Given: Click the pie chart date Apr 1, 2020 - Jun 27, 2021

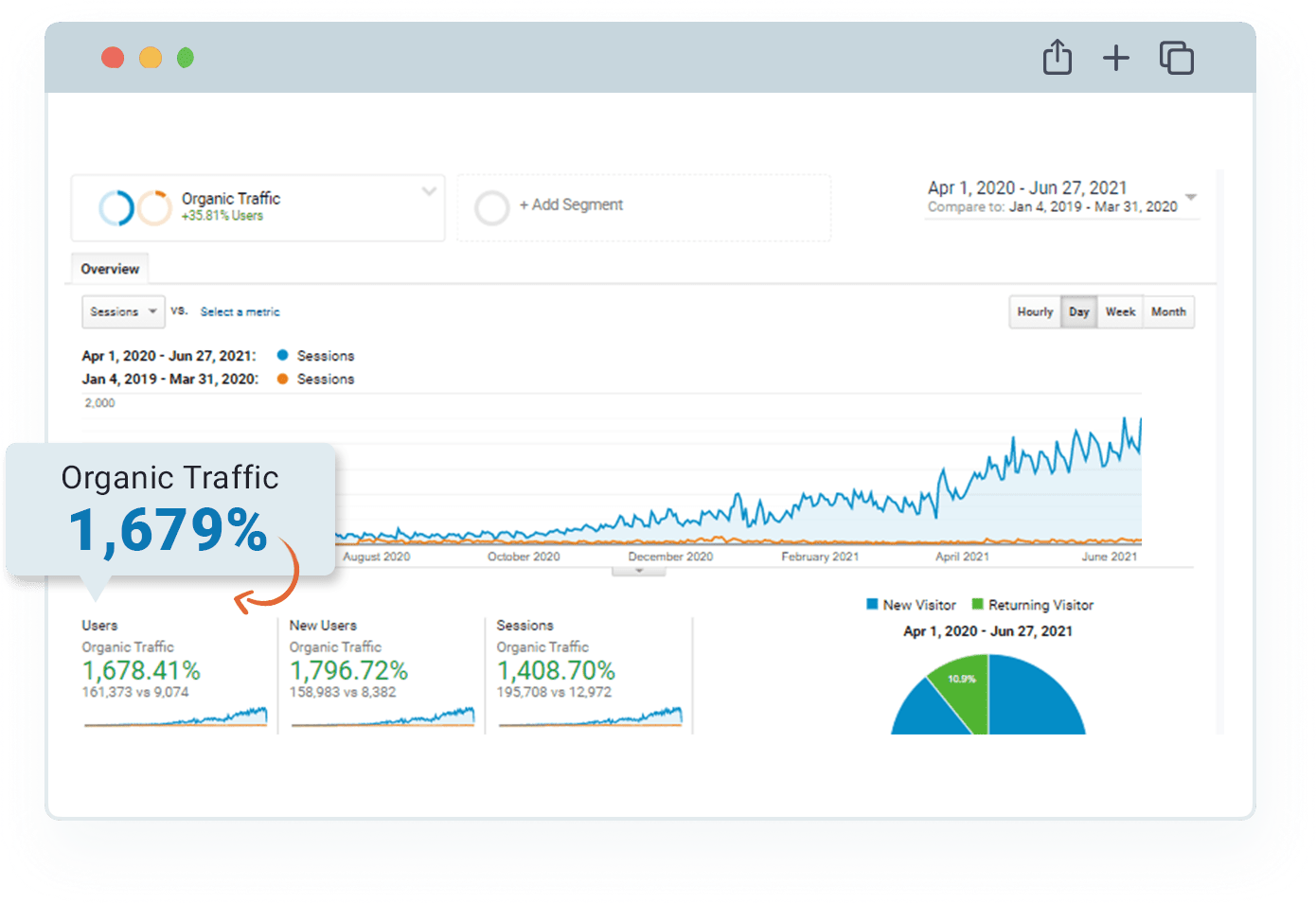Looking at the screenshot, I should tap(987, 630).
